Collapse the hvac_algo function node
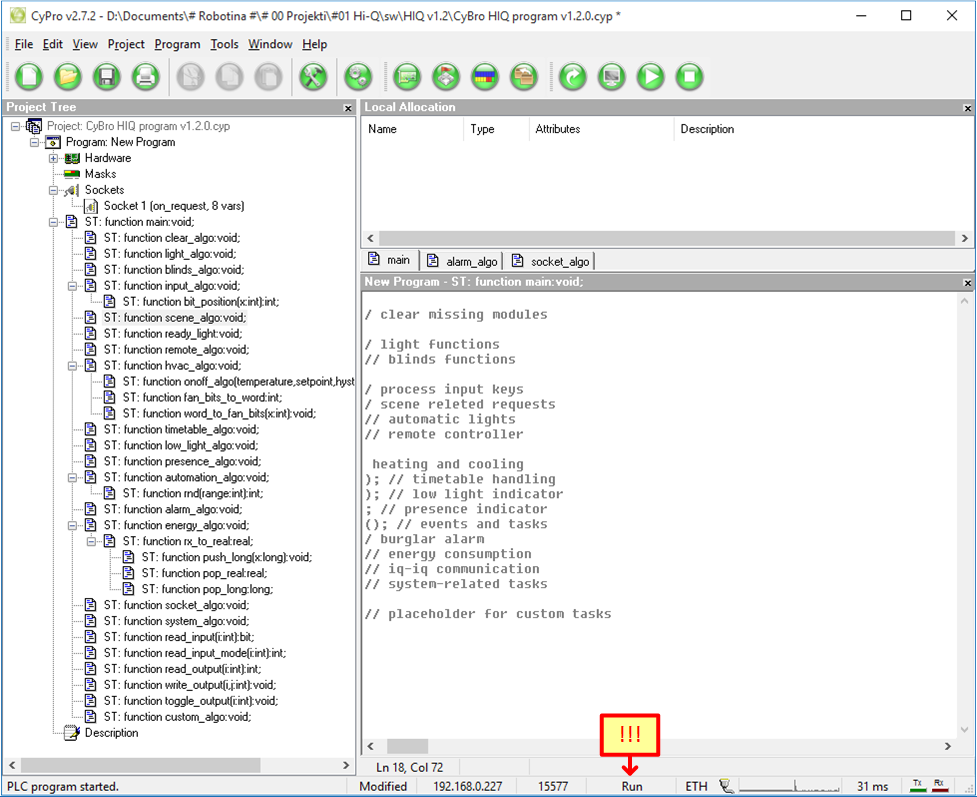Image resolution: width=977 pixels, height=797 pixels. 74,366
